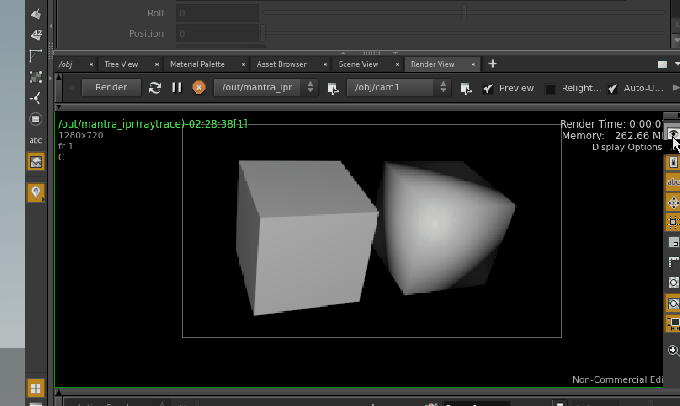Click the magnifier zoom icon on right toolbar

(673, 349)
